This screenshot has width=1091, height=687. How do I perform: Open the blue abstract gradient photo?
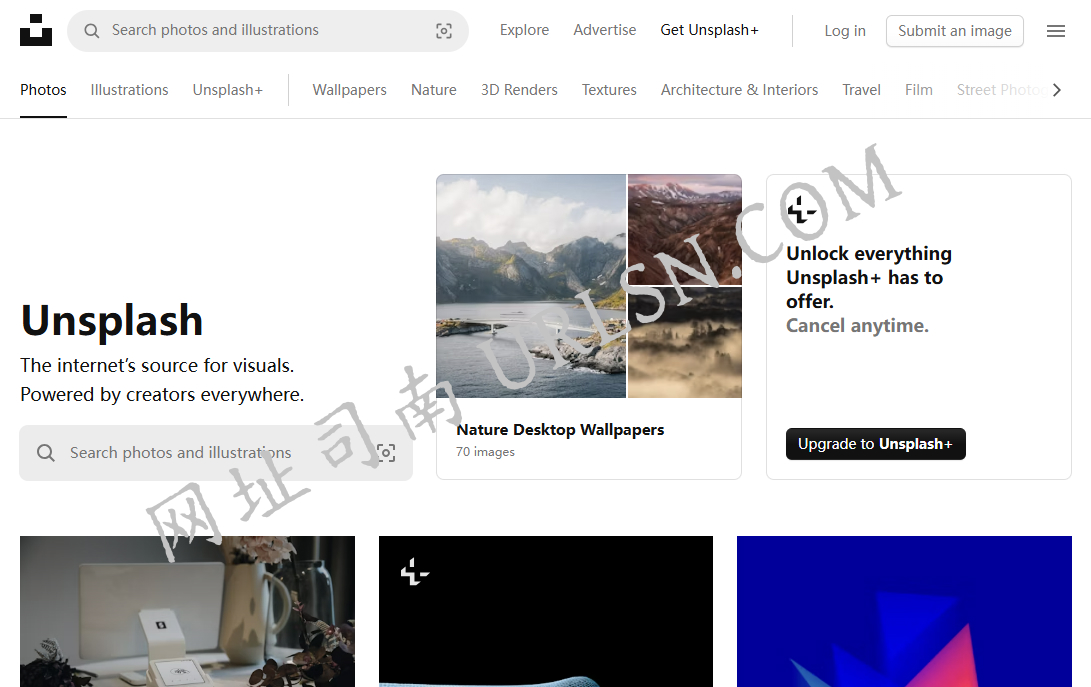coord(904,611)
